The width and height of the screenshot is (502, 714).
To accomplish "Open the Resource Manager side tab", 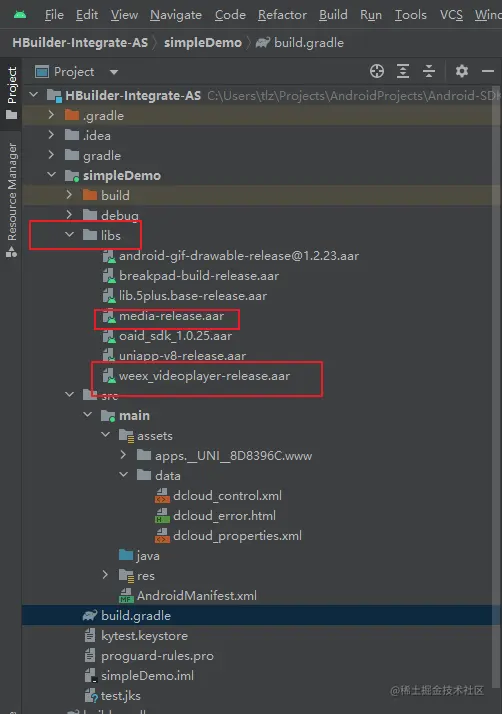I will point(11,200).
